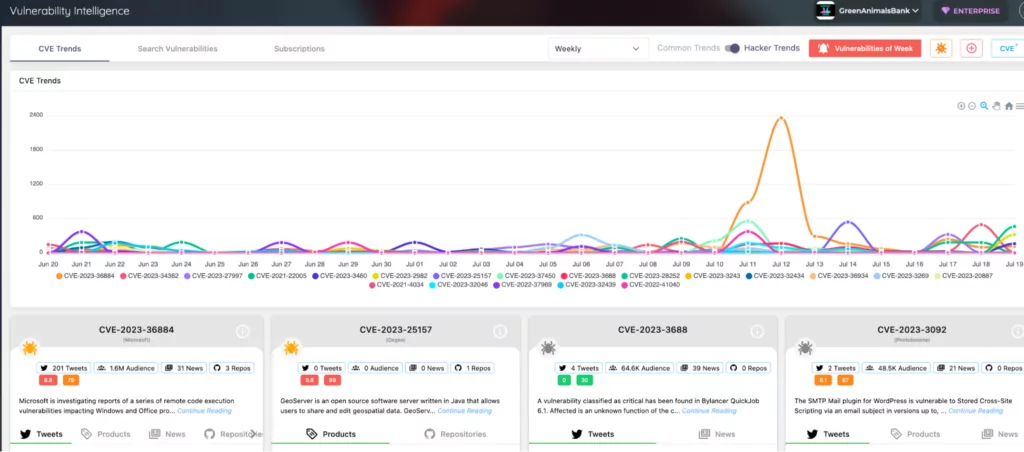Toggle CVE-2023-34362 series in chart legend

pyautogui.click(x=149, y=276)
